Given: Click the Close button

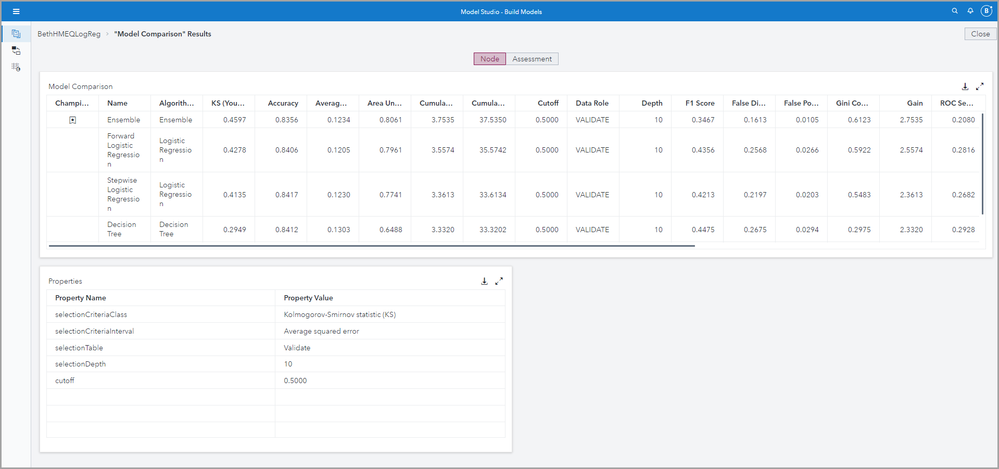Looking at the screenshot, I should [x=981, y=34].
